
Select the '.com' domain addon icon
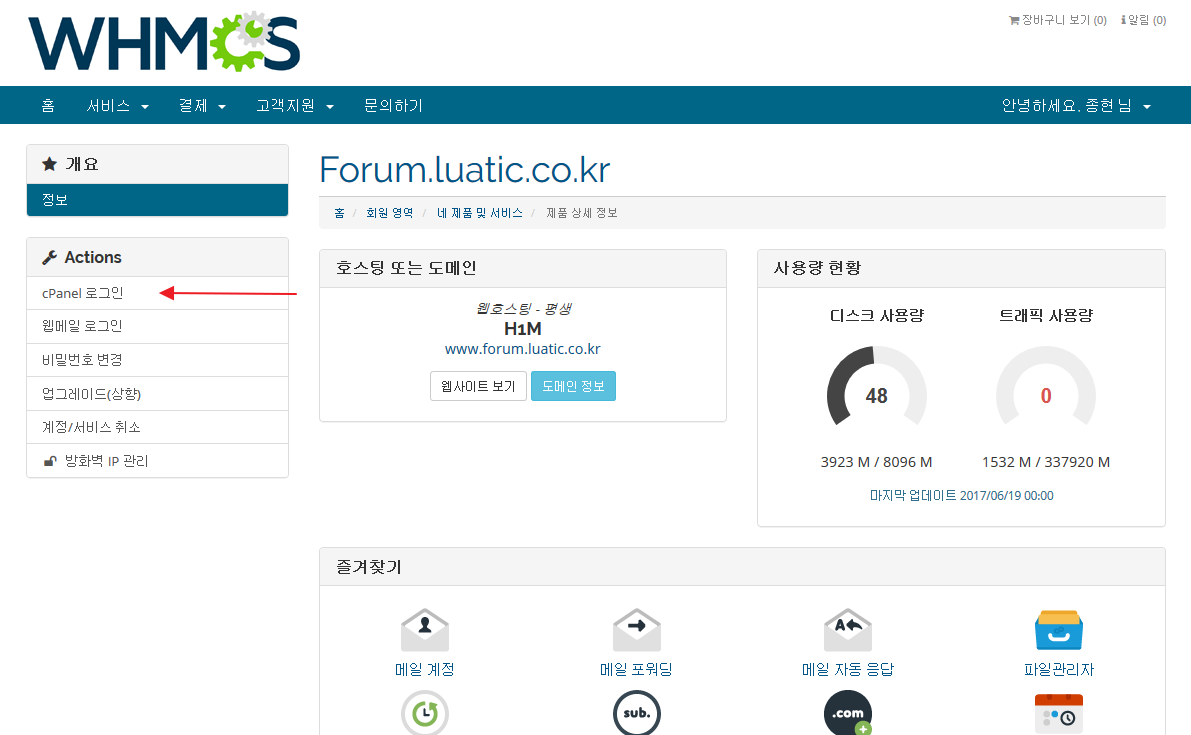tap(848, 713)
